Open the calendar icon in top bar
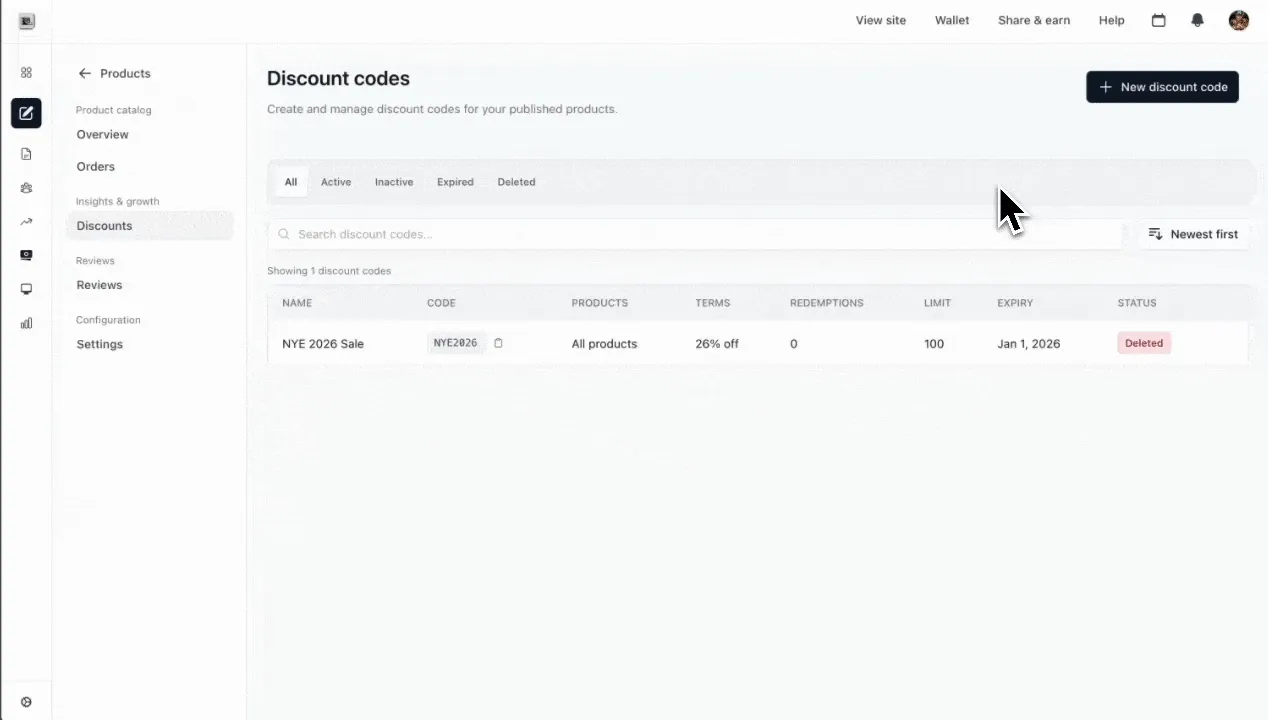 pyautogui.click(x=1158, y=20)
